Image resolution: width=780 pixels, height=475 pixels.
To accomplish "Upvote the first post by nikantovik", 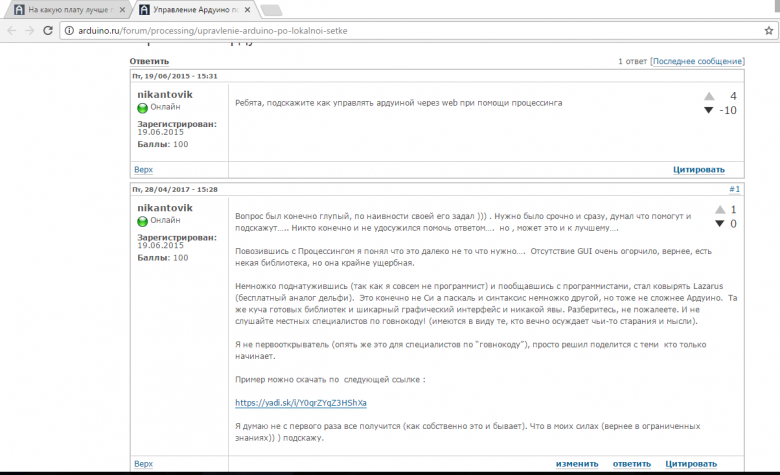I will point(709,96).
